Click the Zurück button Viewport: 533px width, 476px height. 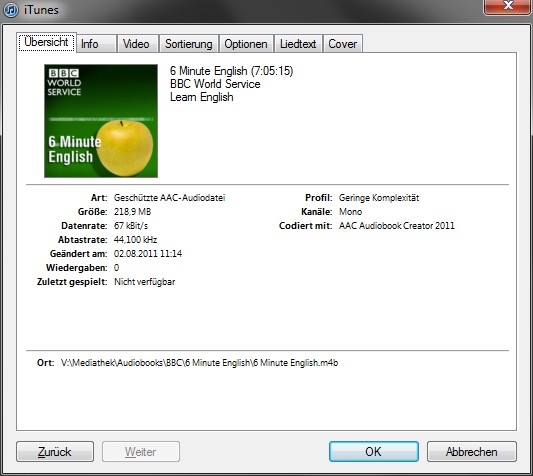point(55,452)
